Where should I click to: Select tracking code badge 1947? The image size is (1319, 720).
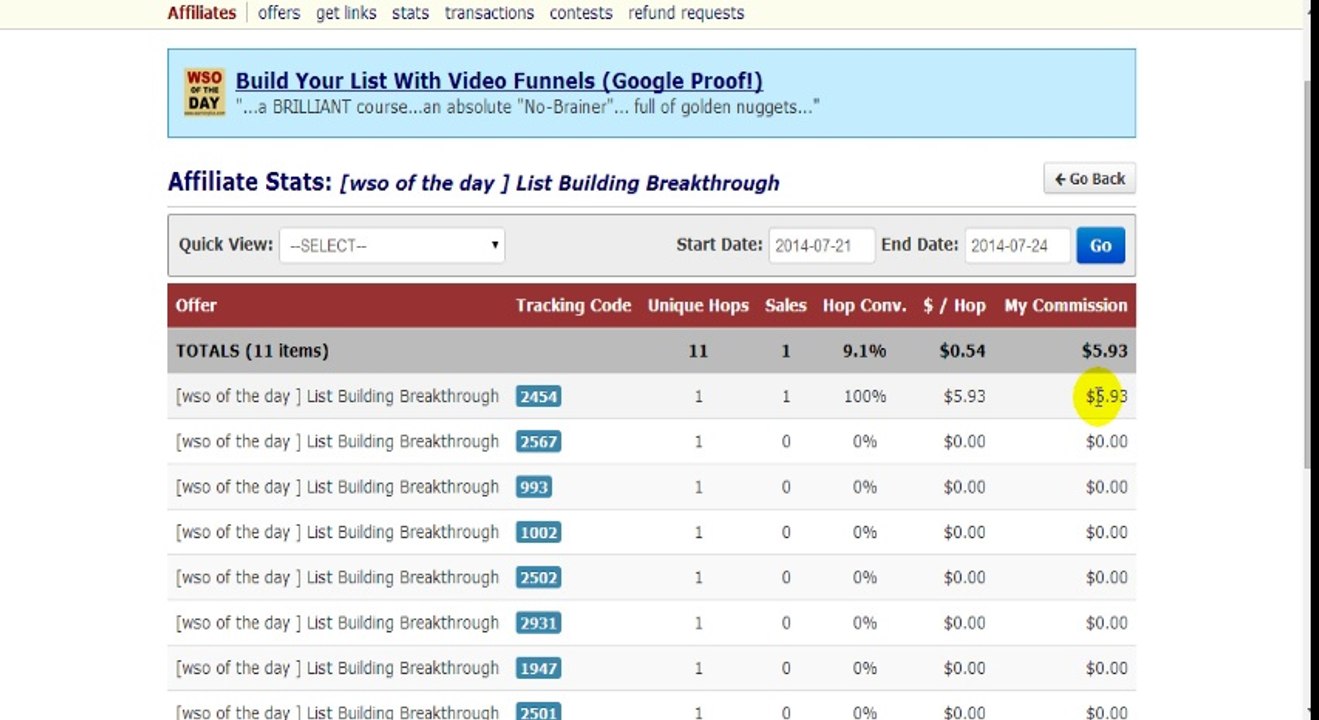538,668
